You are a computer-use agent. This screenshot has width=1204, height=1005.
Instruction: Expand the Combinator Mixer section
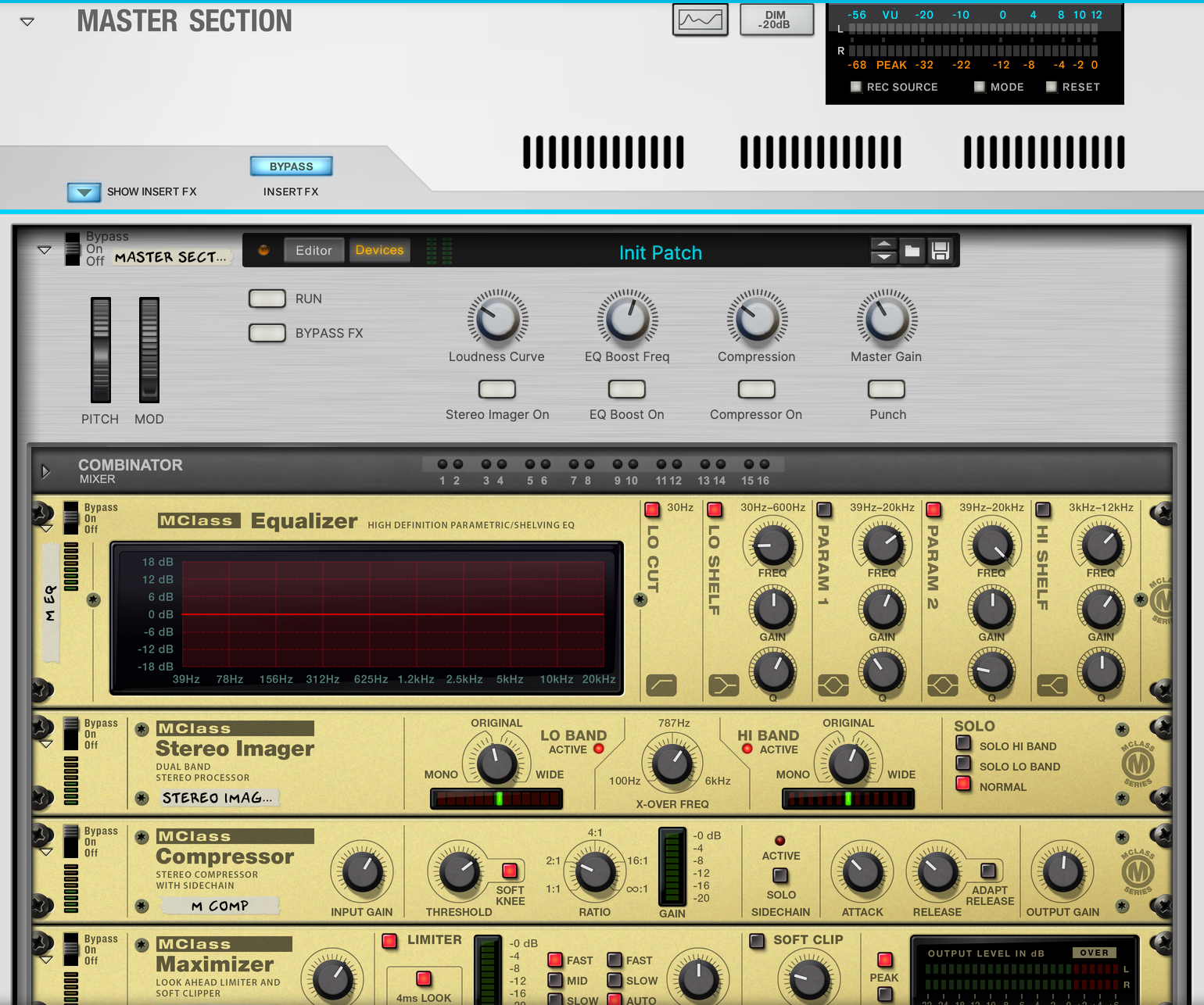point(45,471)
